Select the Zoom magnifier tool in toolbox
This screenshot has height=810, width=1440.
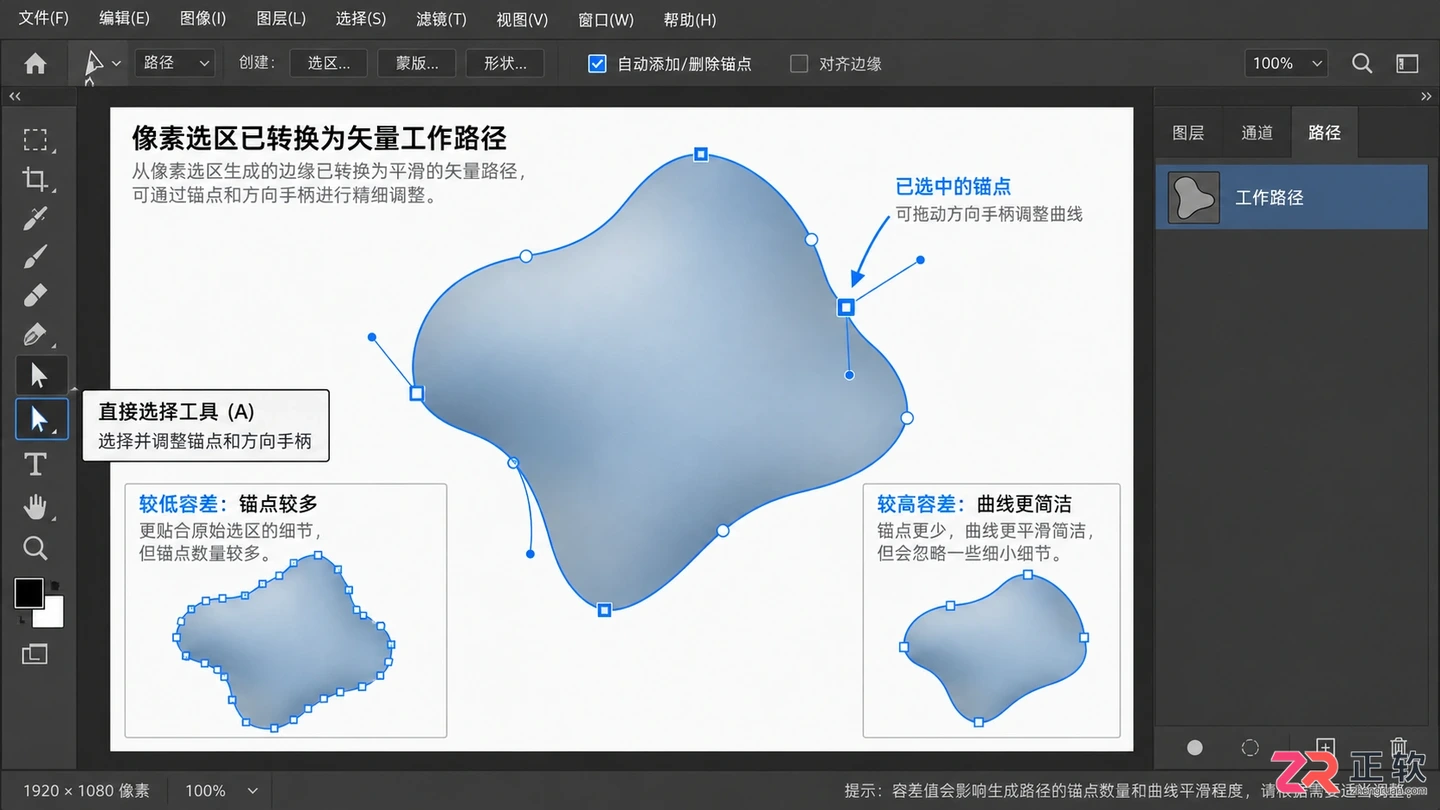pyautogui.click(x=35, y=548)
